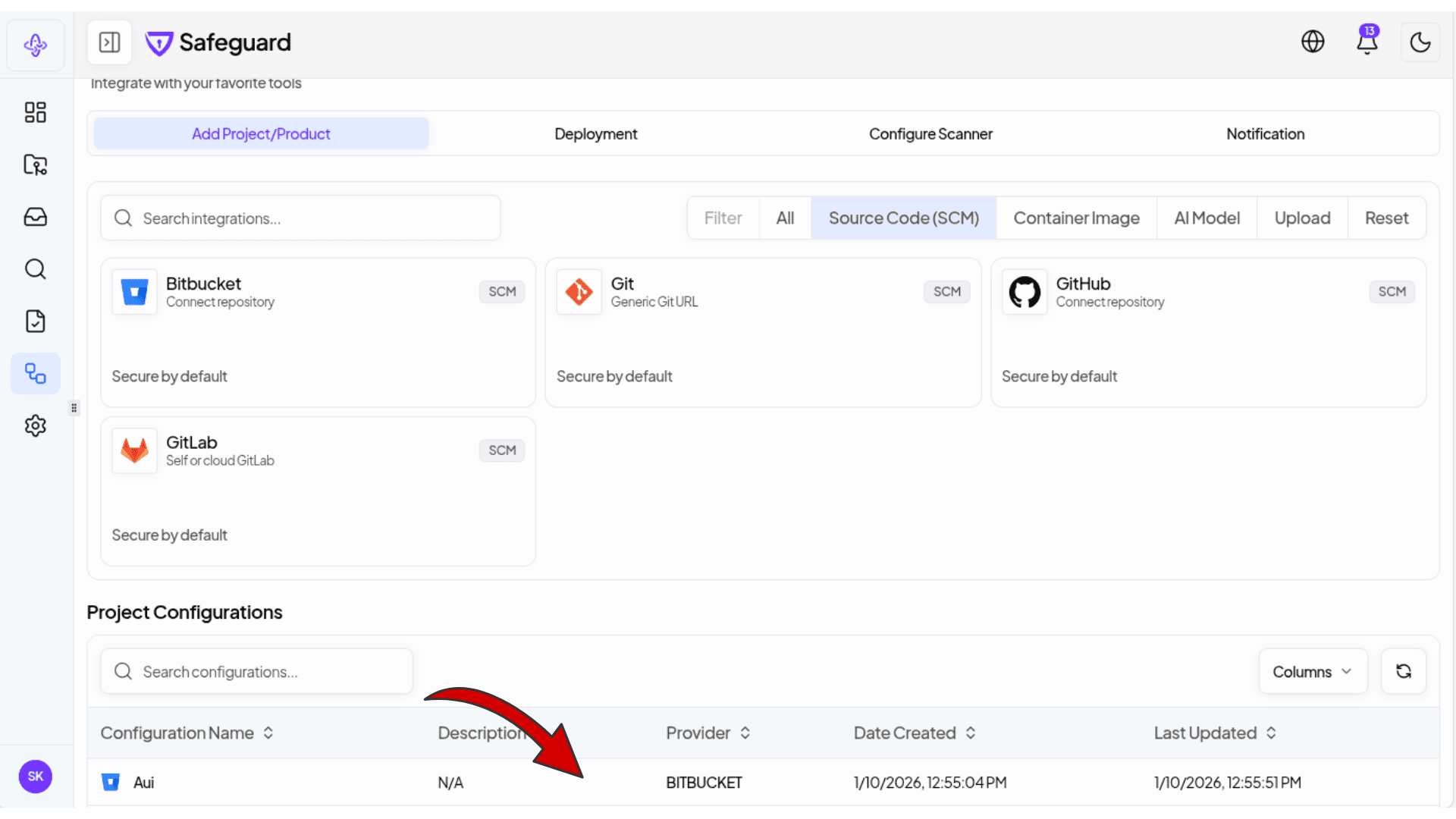
Task: Click the refresh configurations icon button
Action: tap(1403, 672)
